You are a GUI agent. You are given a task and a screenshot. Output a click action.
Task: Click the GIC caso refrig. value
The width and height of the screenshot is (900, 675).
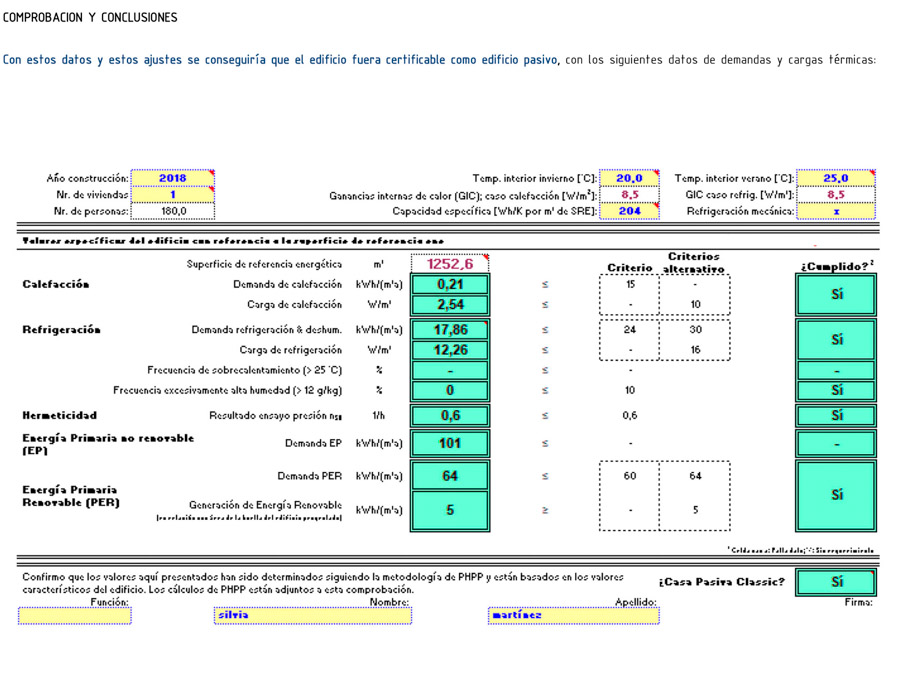pos(836,195)
